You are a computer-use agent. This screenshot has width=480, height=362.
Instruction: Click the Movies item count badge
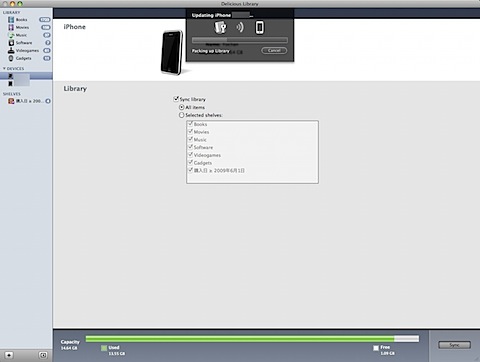point(46,27)
